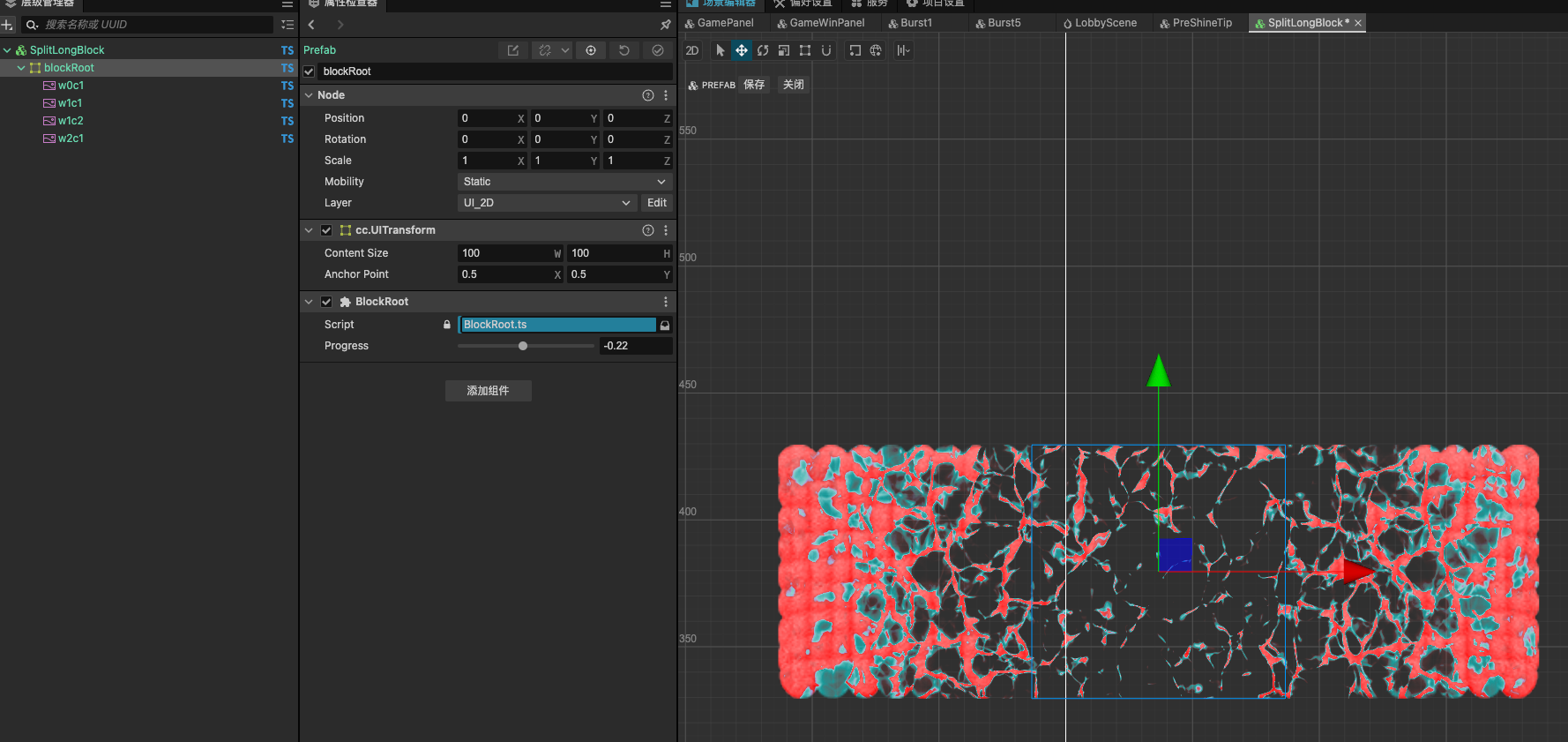
Task: Open the Mobility Static dropdown
Action: (564, 182)
